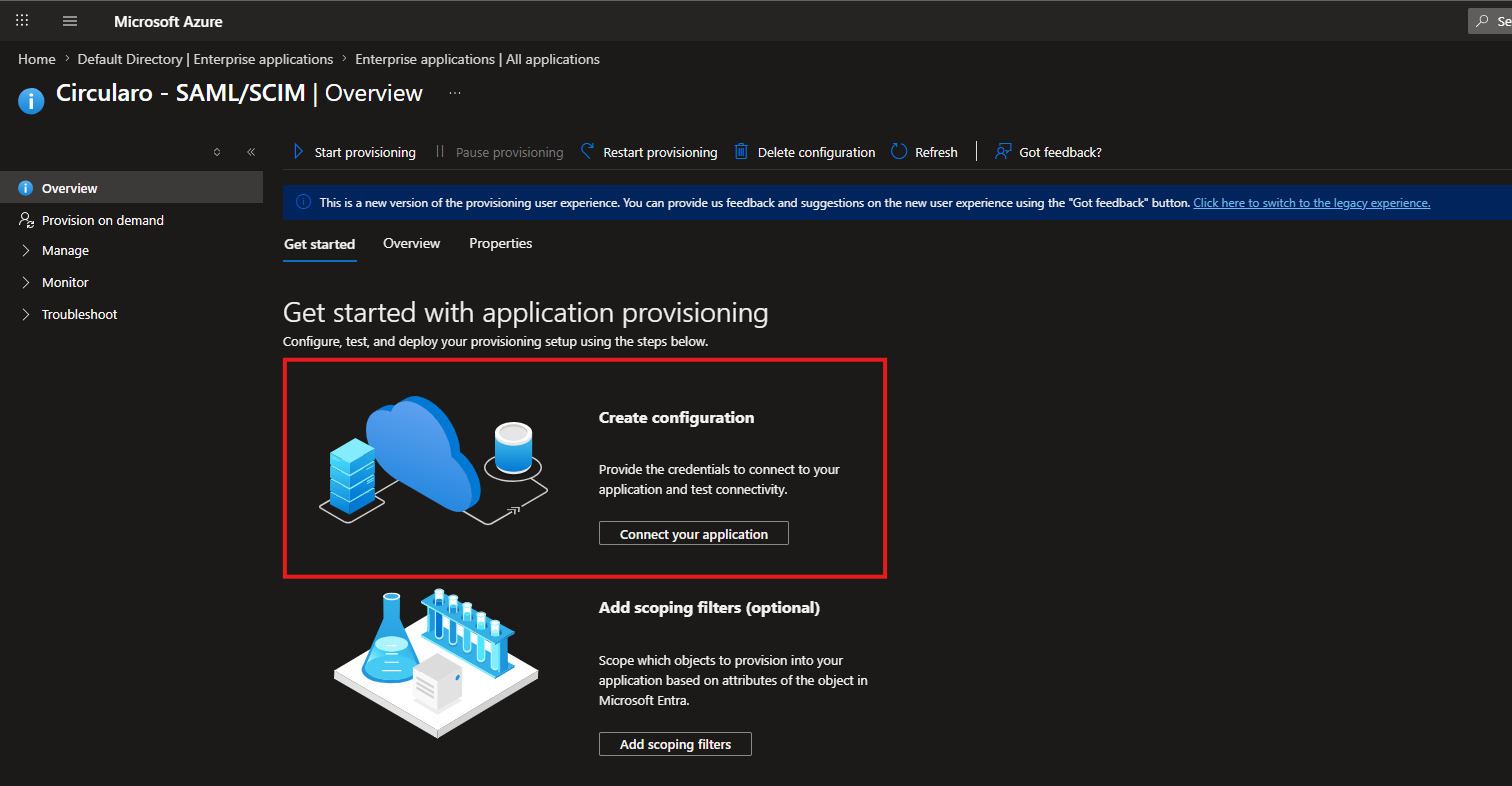
Task: Open the Azure app launcher grid icon
Action: point(22,21)
